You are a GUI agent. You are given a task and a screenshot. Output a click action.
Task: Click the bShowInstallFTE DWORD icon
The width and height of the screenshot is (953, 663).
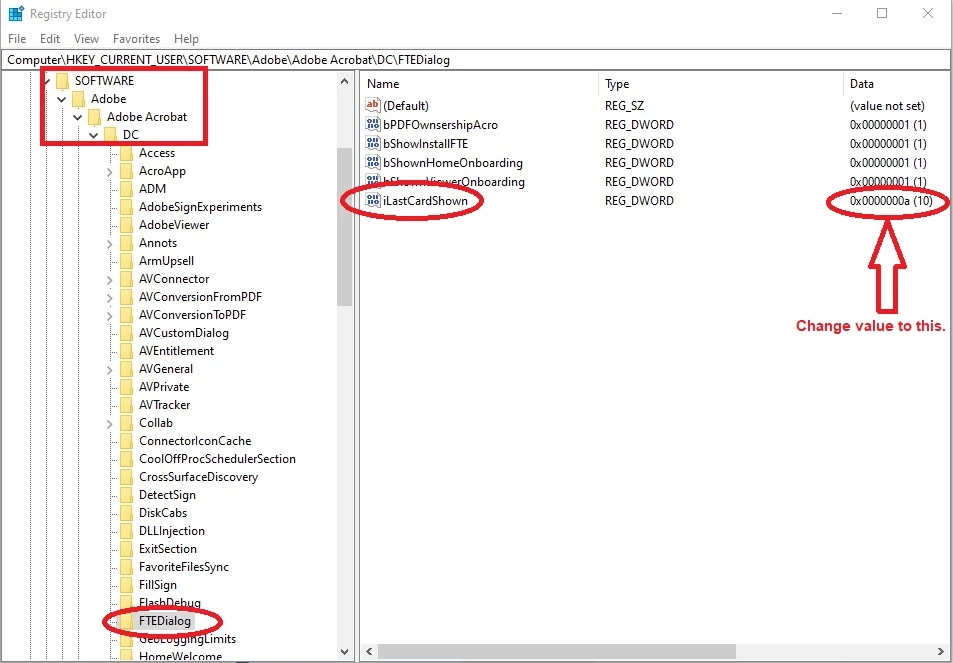click(373, 143)
